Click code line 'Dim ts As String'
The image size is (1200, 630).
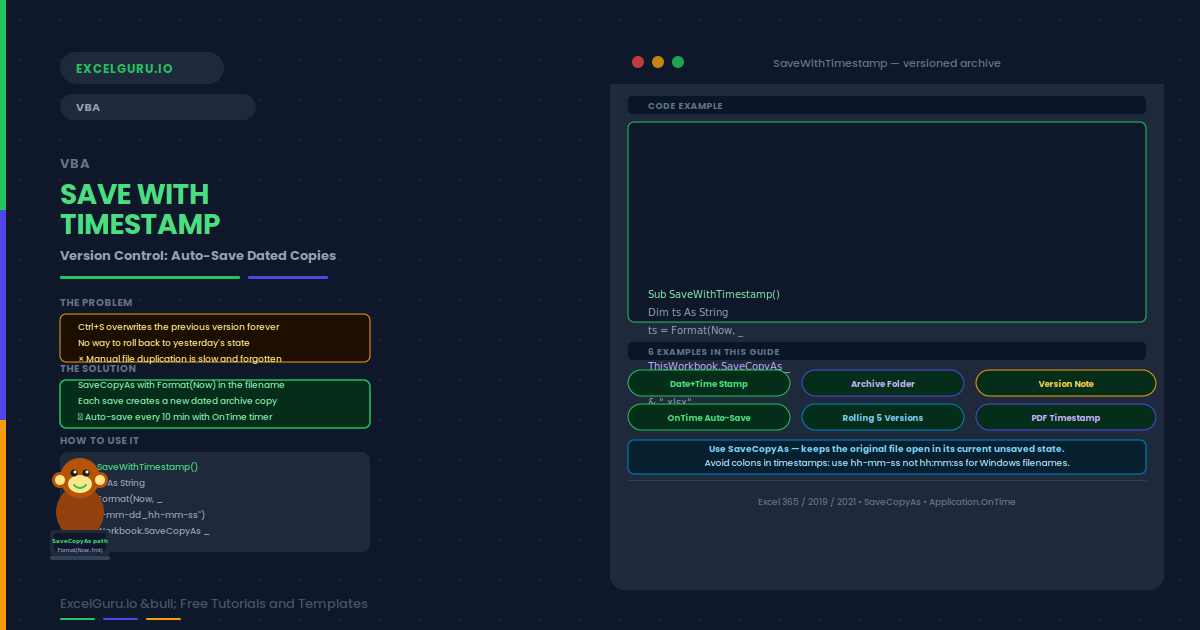pos(688,312)
